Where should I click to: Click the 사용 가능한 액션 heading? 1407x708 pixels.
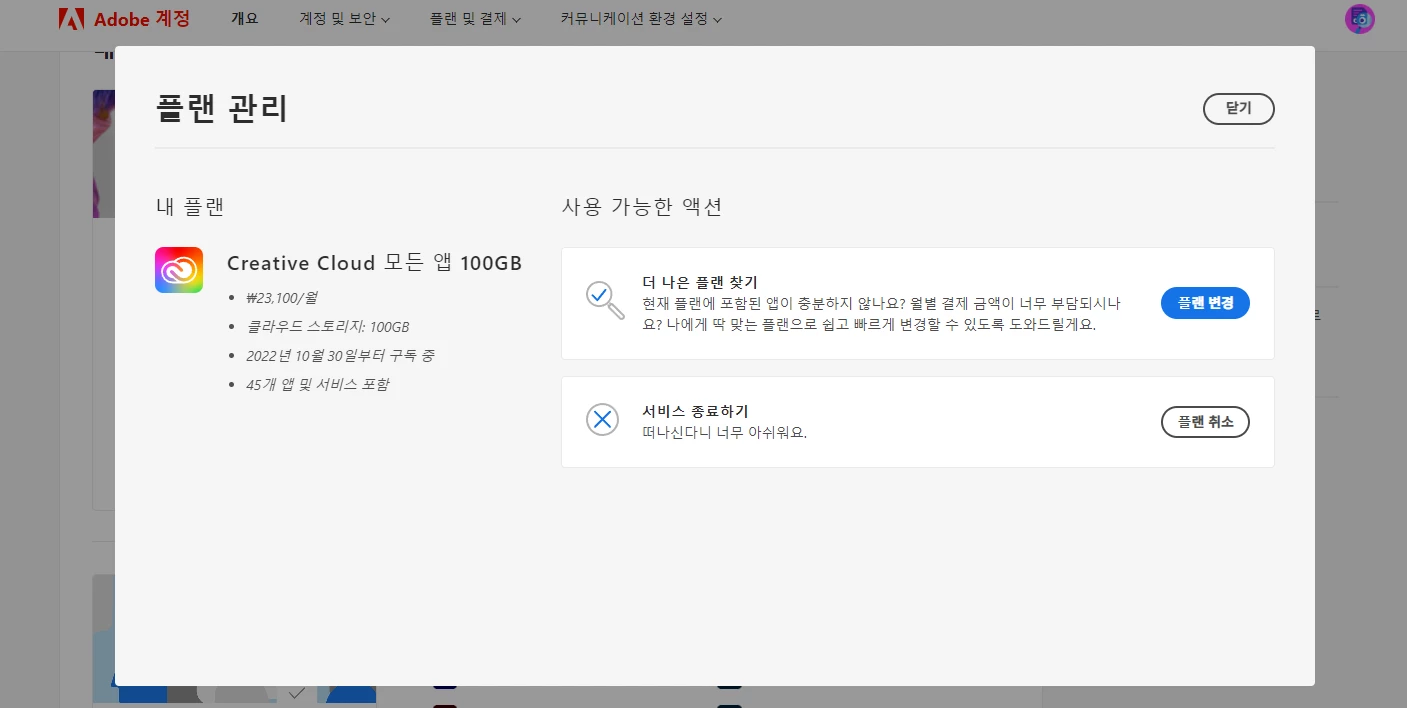(x=642, y=207)
